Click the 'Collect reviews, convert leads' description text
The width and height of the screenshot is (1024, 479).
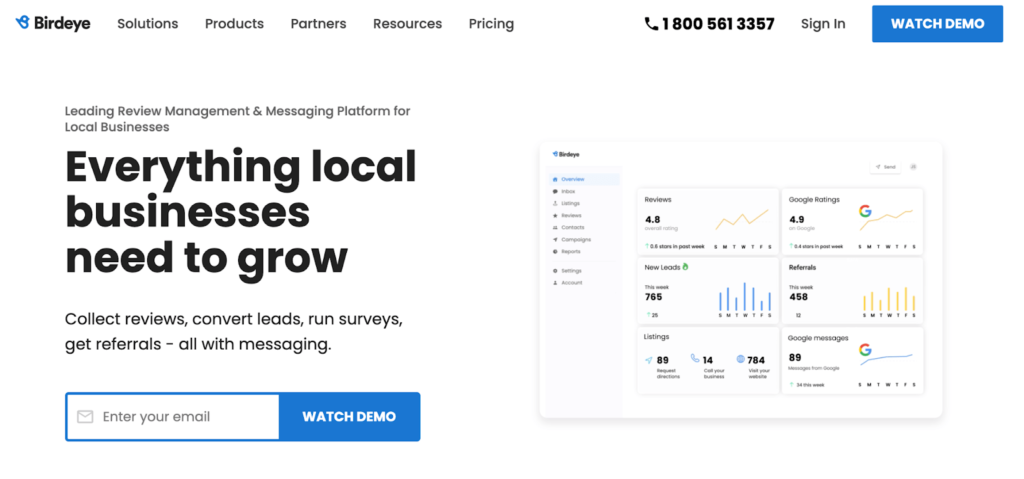pos(234,332)
